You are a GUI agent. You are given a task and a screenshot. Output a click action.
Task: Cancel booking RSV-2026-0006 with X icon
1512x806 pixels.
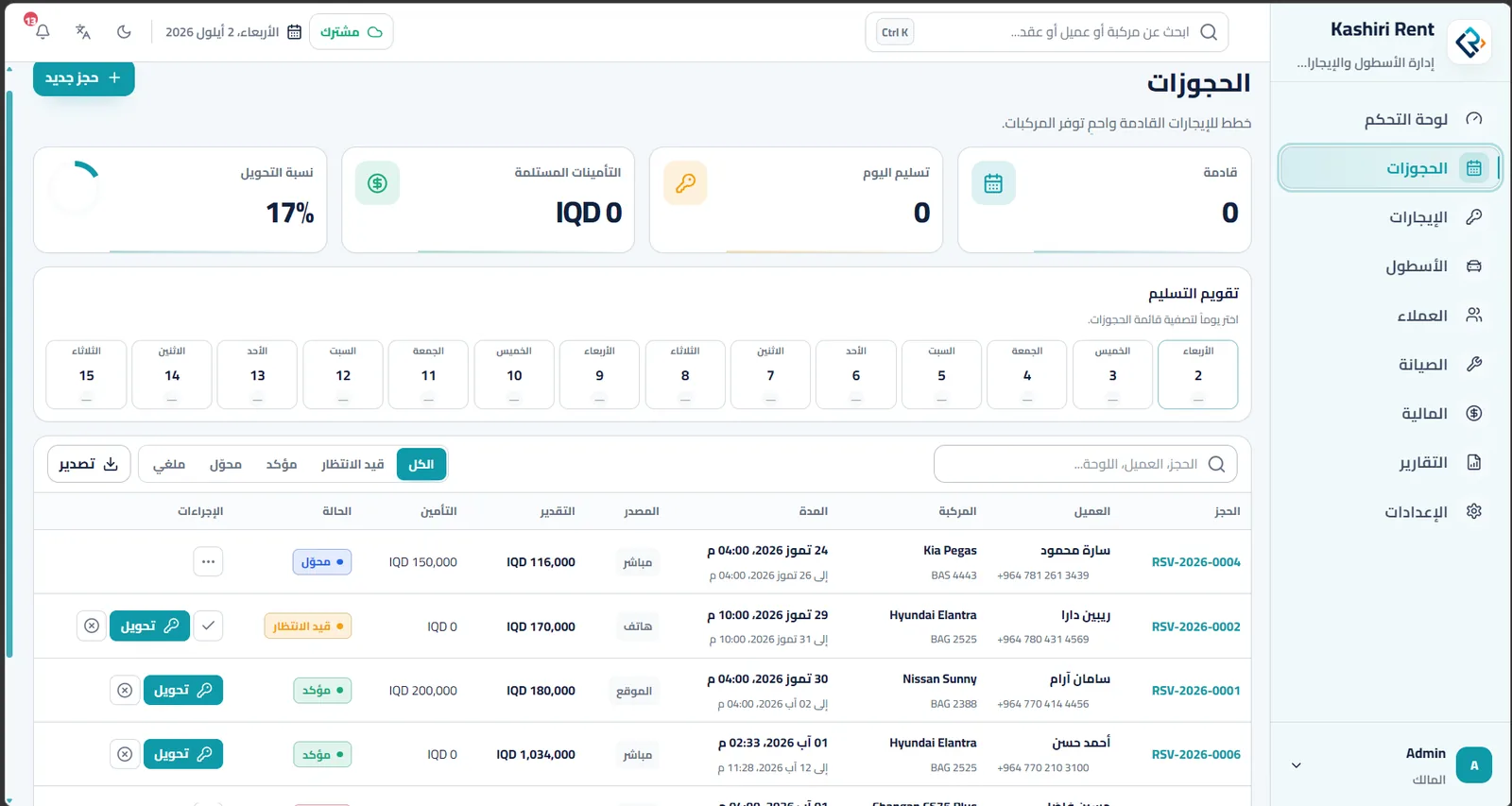click(125, 754)
